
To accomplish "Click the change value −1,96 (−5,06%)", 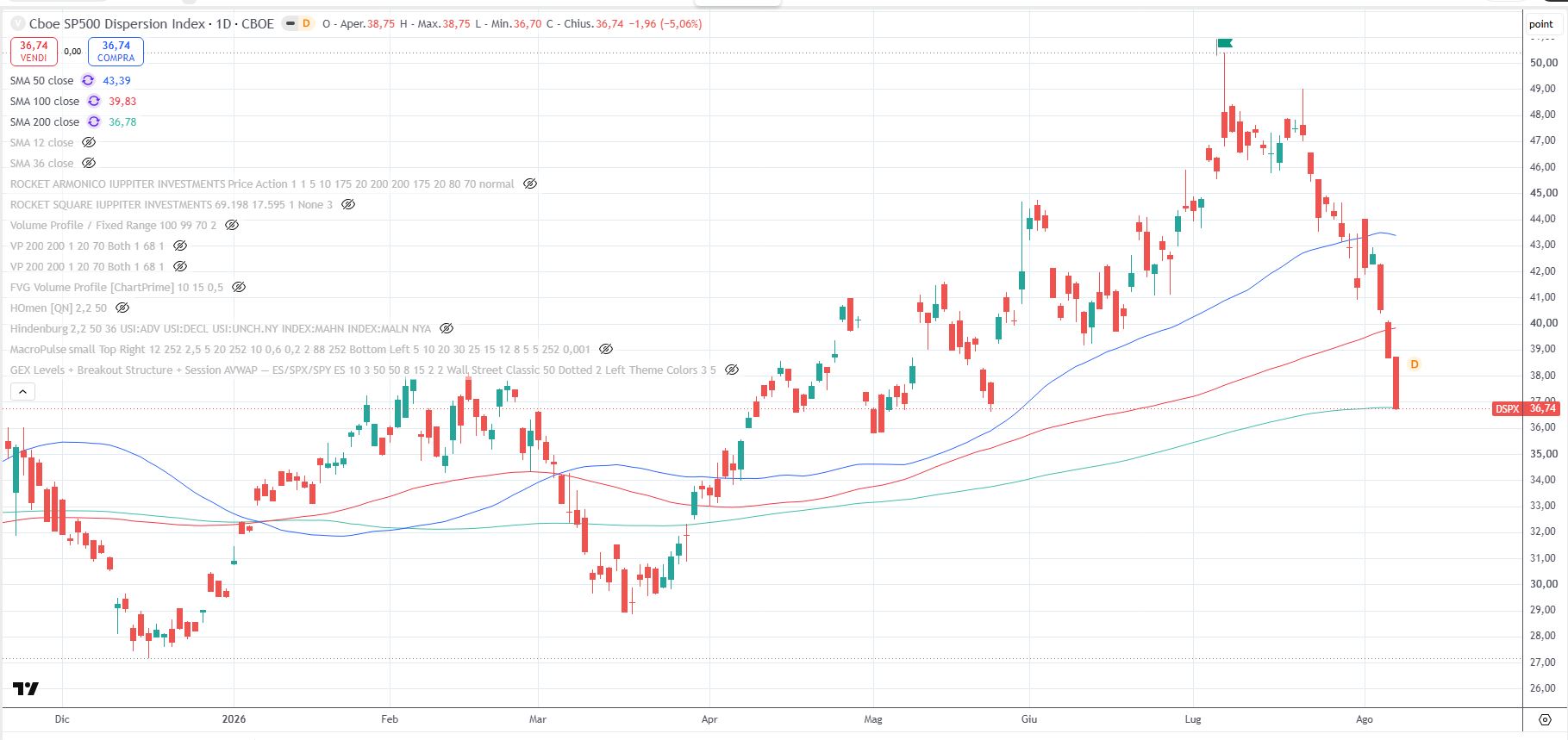I will pyautogui.click(x=665, y=24).
